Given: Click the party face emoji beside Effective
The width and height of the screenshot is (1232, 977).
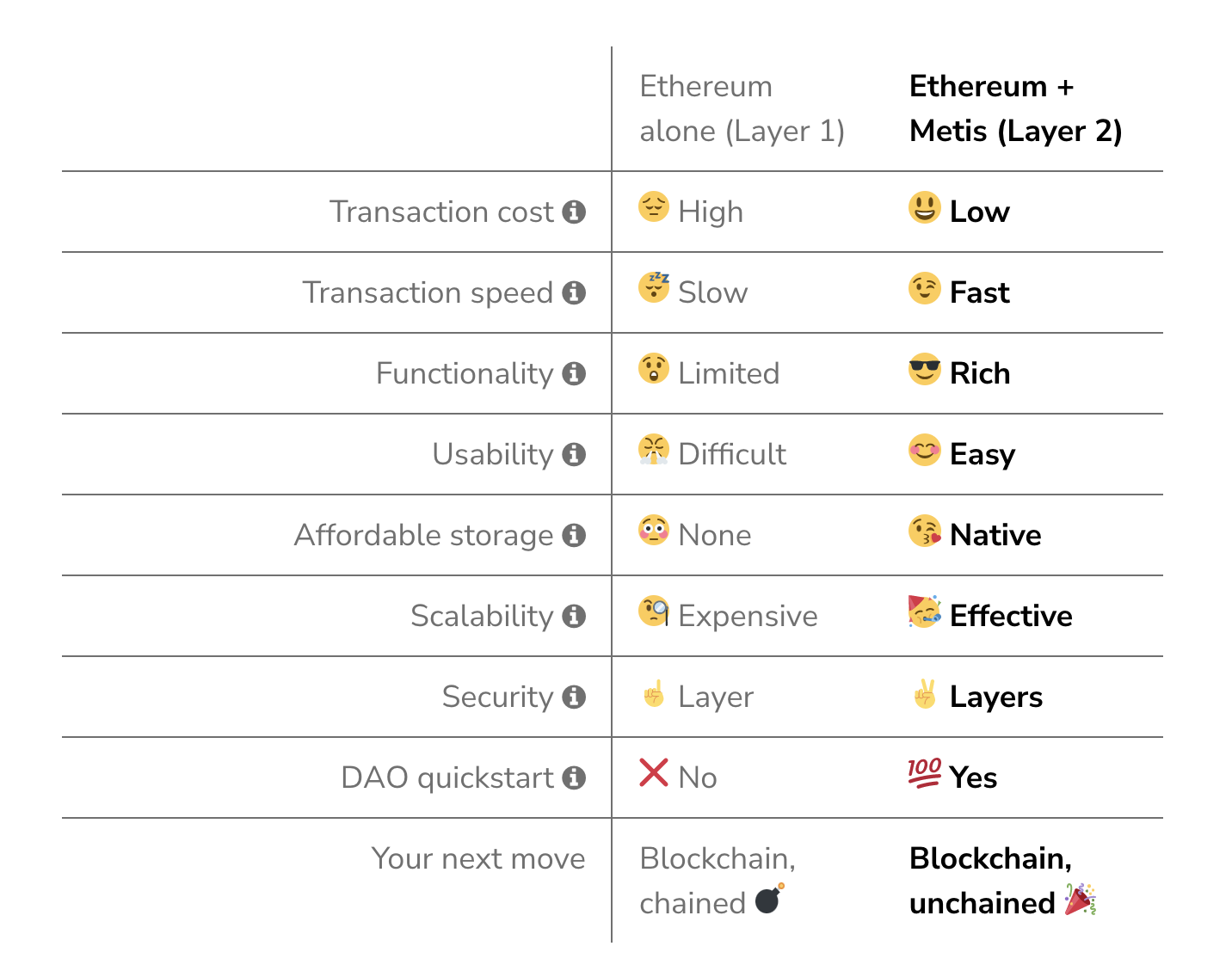Looking at the screenshot, I should pyautogui.click(x=925, y=611).
